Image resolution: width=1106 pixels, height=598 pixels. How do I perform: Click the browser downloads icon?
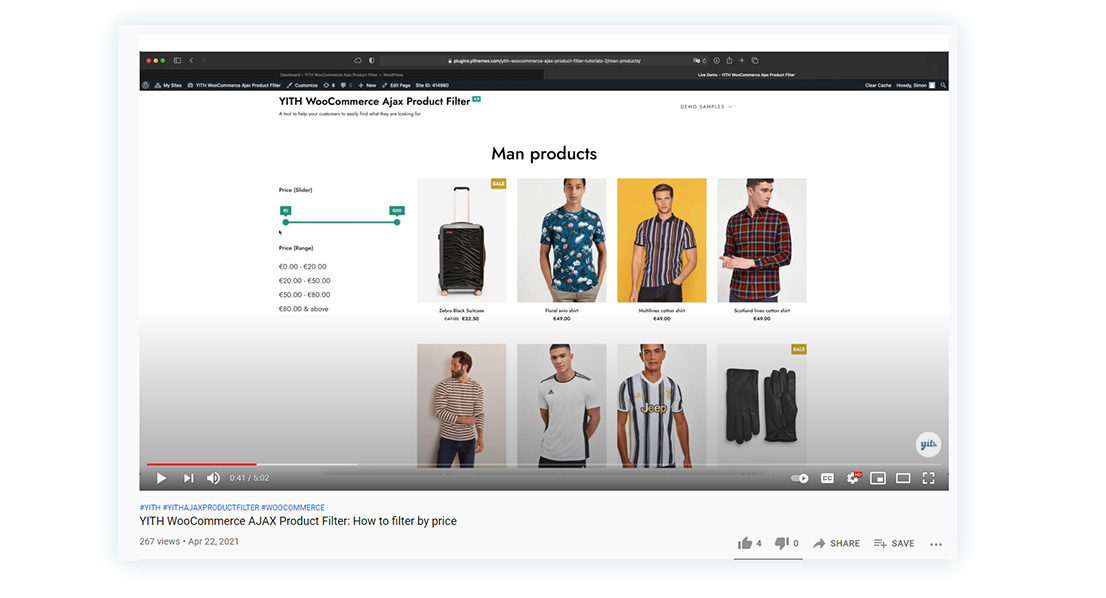tap(717, 61)
